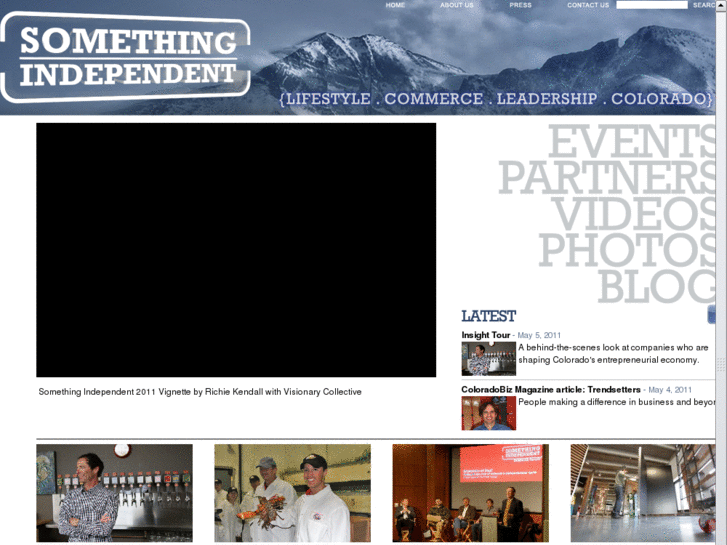Click the SEARCH button
This screenshot has width=727, height=545.
tap(704, 5)
